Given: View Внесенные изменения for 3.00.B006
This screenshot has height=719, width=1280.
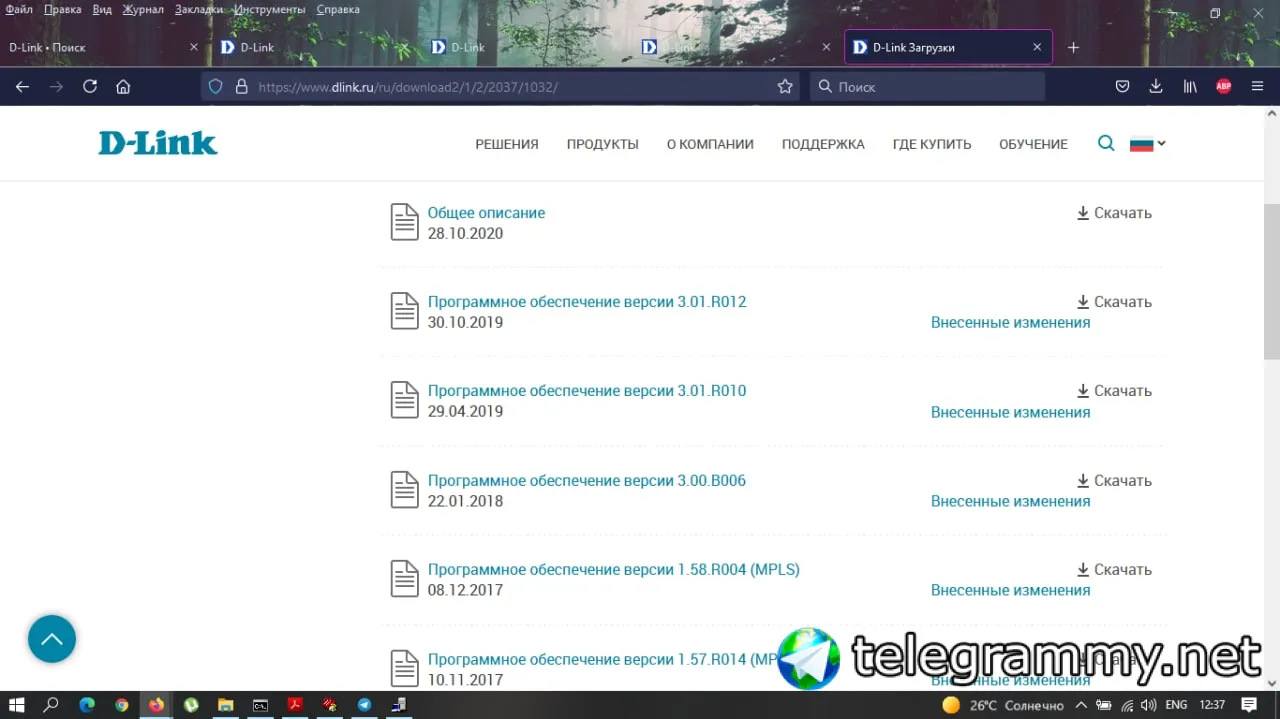Looking at the screenshot, I should [x=1010, y=502].
